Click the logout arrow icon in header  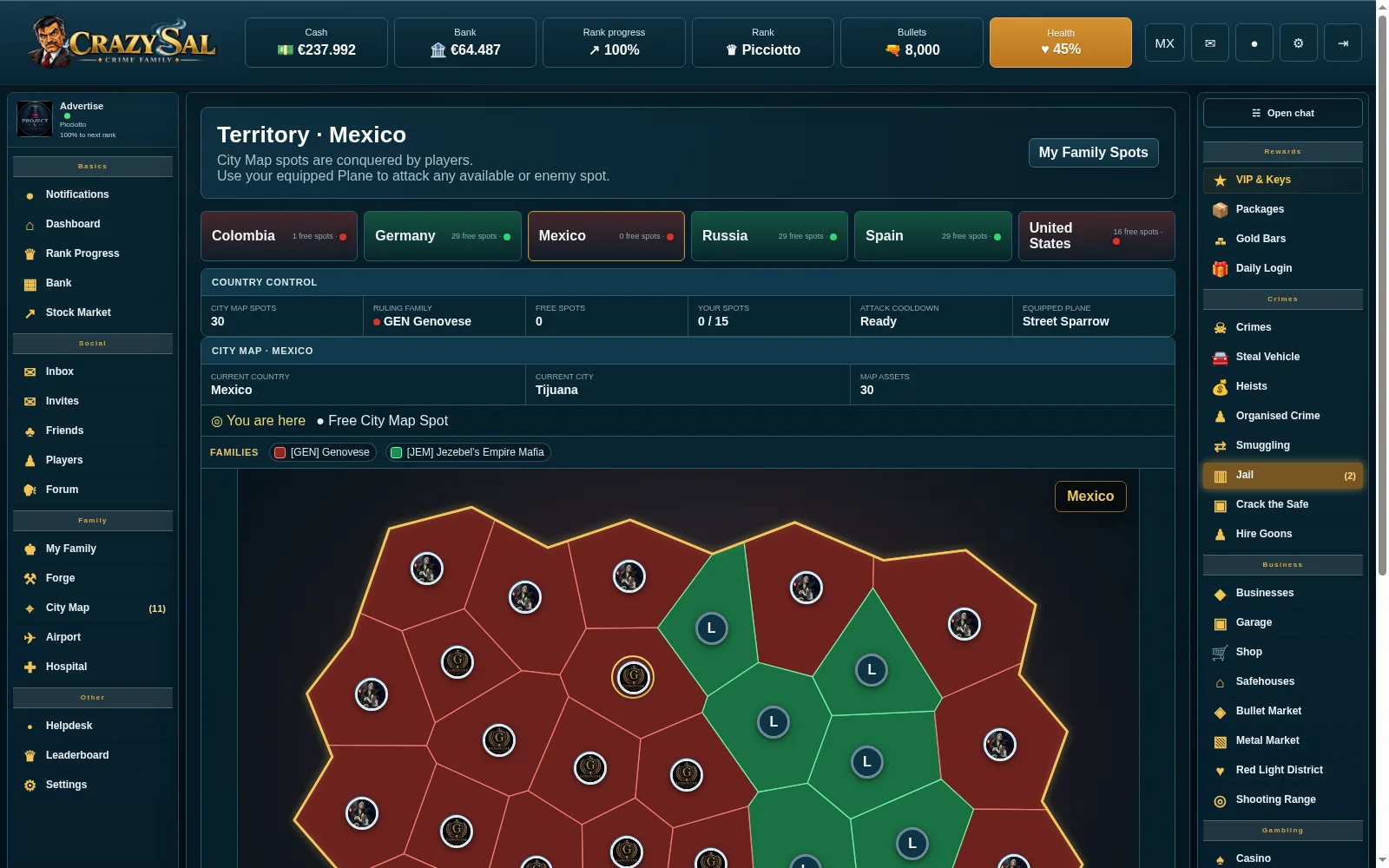click(1343, 43)
